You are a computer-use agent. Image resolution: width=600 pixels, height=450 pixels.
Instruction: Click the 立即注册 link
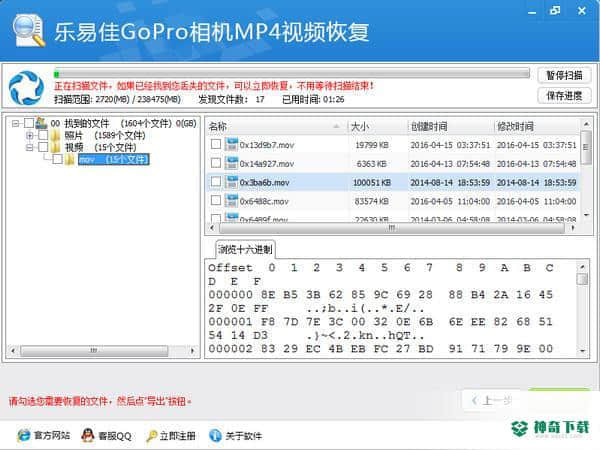click(x=178, y=436)
